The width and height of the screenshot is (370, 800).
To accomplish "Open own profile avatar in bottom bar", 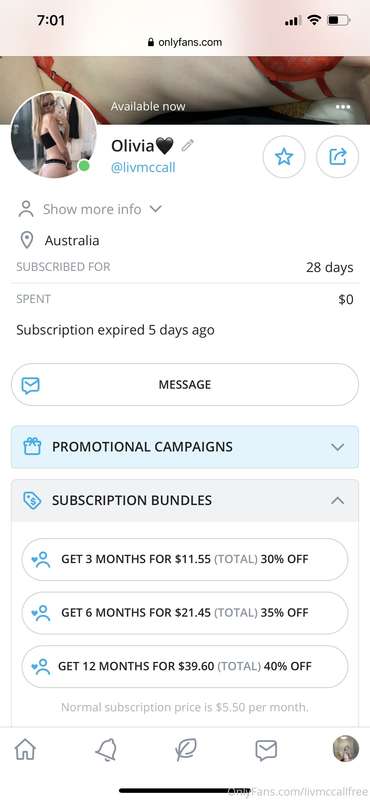I will tap(346, 748).
